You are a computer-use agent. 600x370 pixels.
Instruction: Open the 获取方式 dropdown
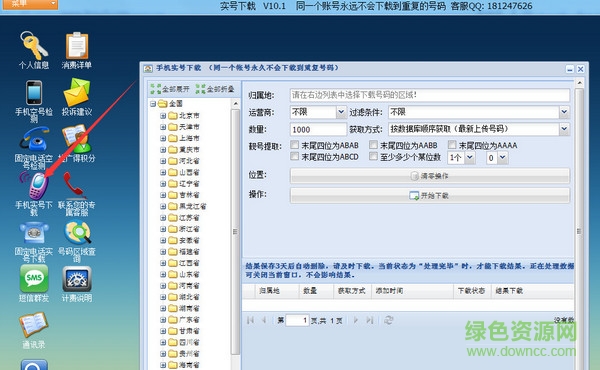click(564, 129)
